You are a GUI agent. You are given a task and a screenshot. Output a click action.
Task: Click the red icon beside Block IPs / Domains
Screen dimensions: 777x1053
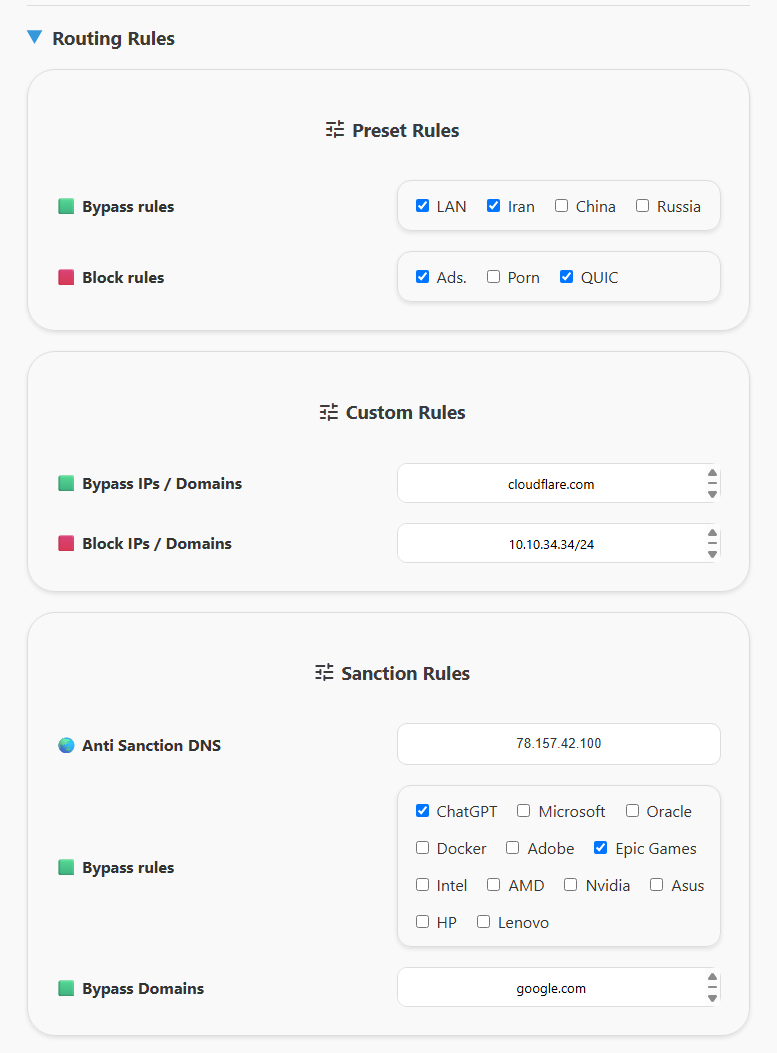point(65,543)
